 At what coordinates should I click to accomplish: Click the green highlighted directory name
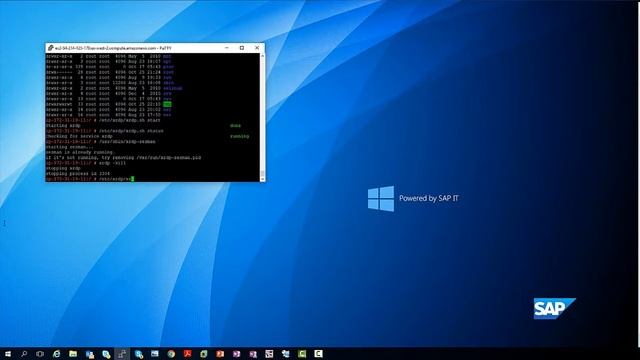pyautogui.click(x=167, y=104)
